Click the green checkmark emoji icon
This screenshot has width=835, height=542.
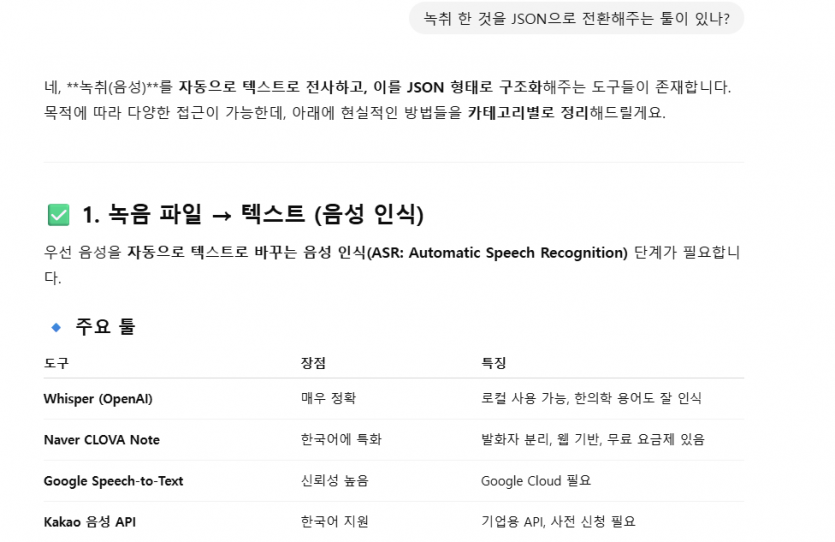point(59,215)
